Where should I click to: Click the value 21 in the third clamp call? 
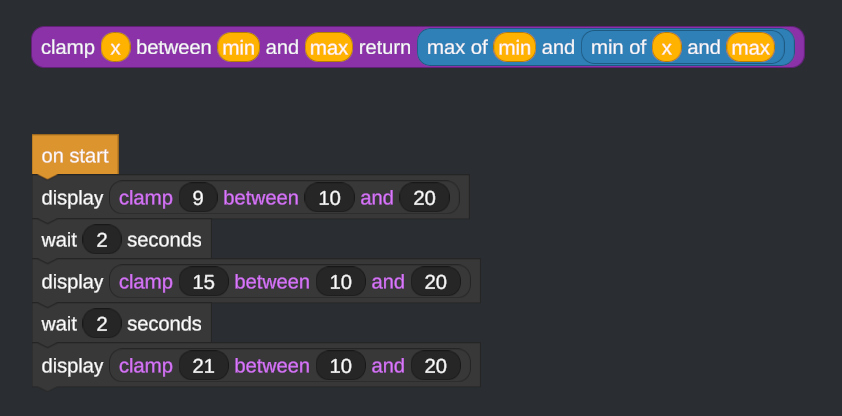[x=204, y=366]
